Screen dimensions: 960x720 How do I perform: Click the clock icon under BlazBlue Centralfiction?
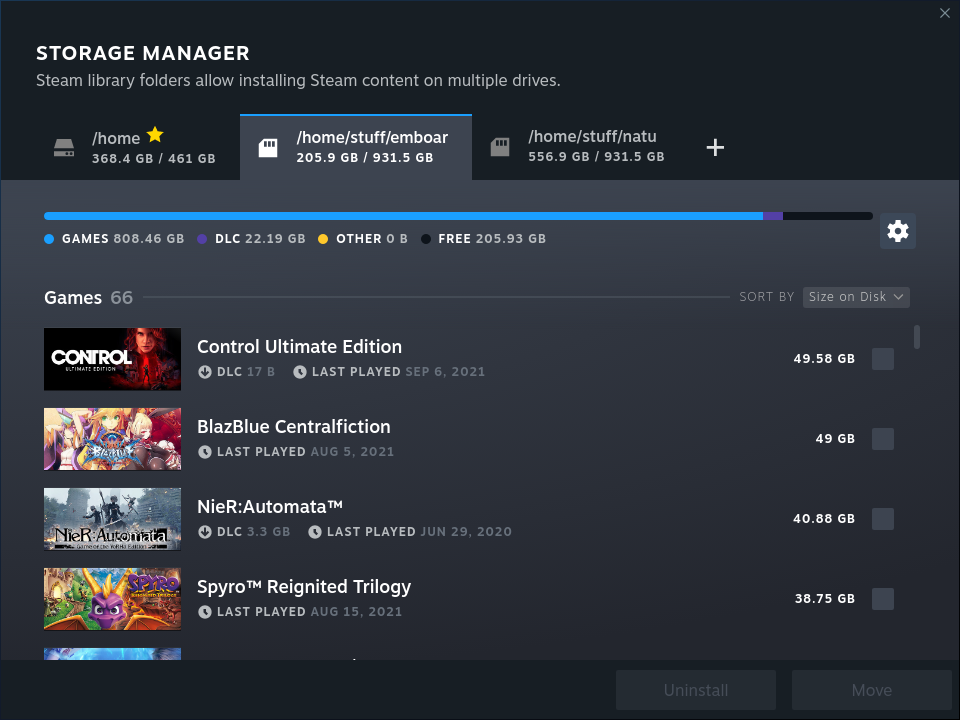coord(204,452)
